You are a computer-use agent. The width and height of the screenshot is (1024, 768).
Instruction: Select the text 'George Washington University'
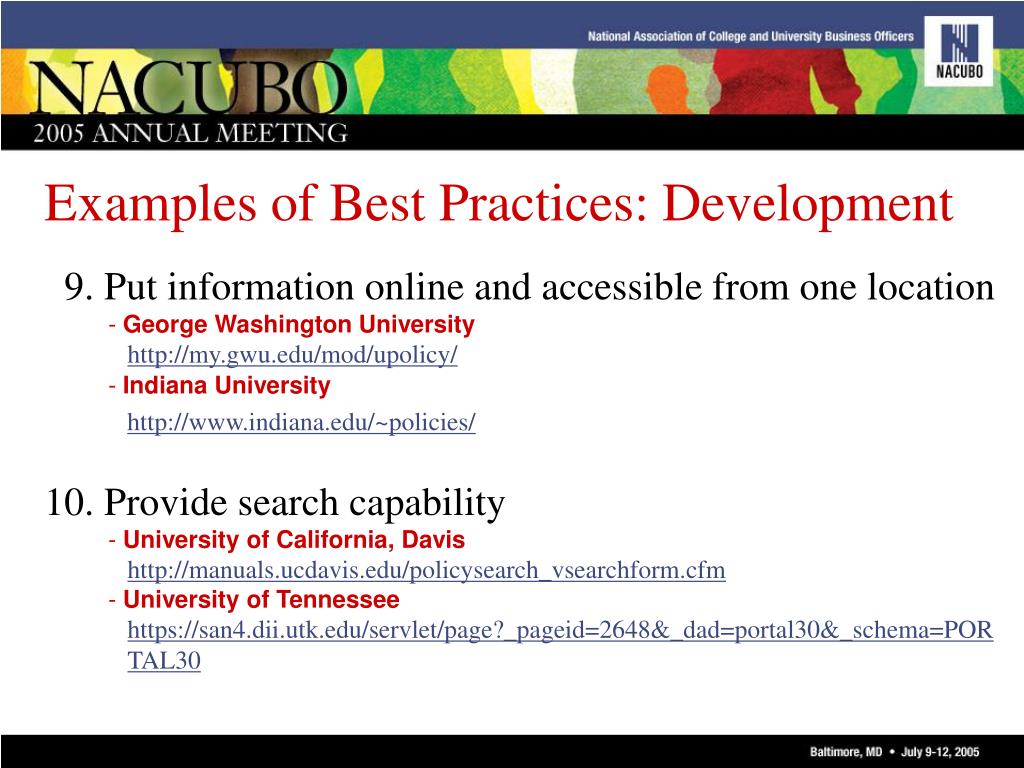click(x=298, y=325)
